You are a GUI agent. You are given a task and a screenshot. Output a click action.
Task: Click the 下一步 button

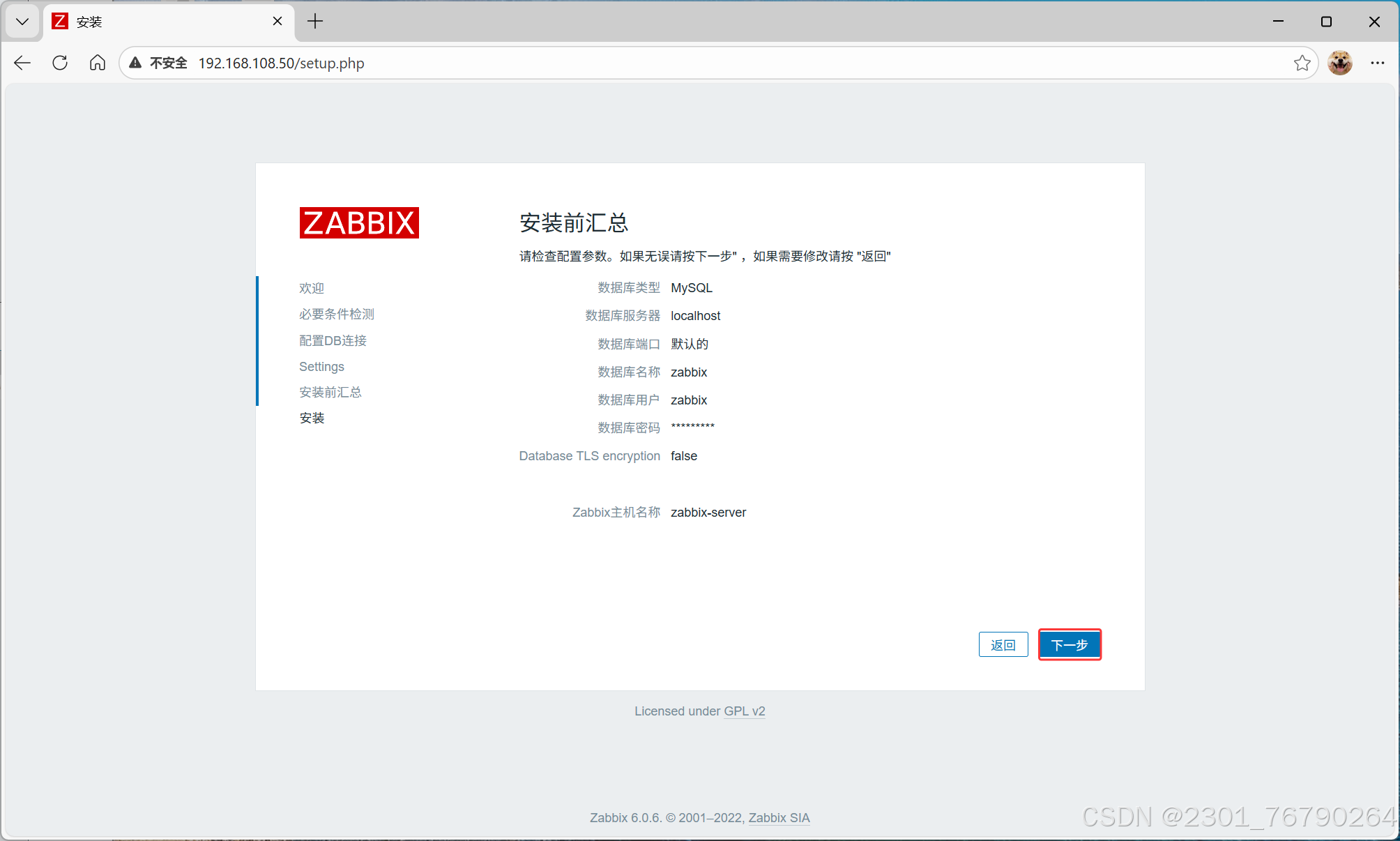pyautogui.click(x=1070, y=644)
